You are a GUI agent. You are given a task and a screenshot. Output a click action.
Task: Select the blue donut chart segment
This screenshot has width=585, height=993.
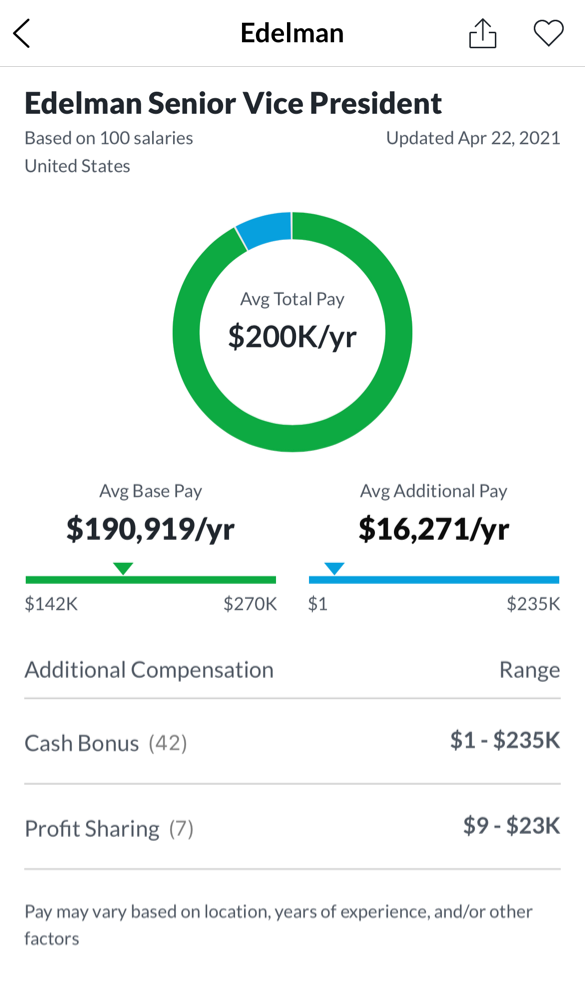[x=262, y=224]
